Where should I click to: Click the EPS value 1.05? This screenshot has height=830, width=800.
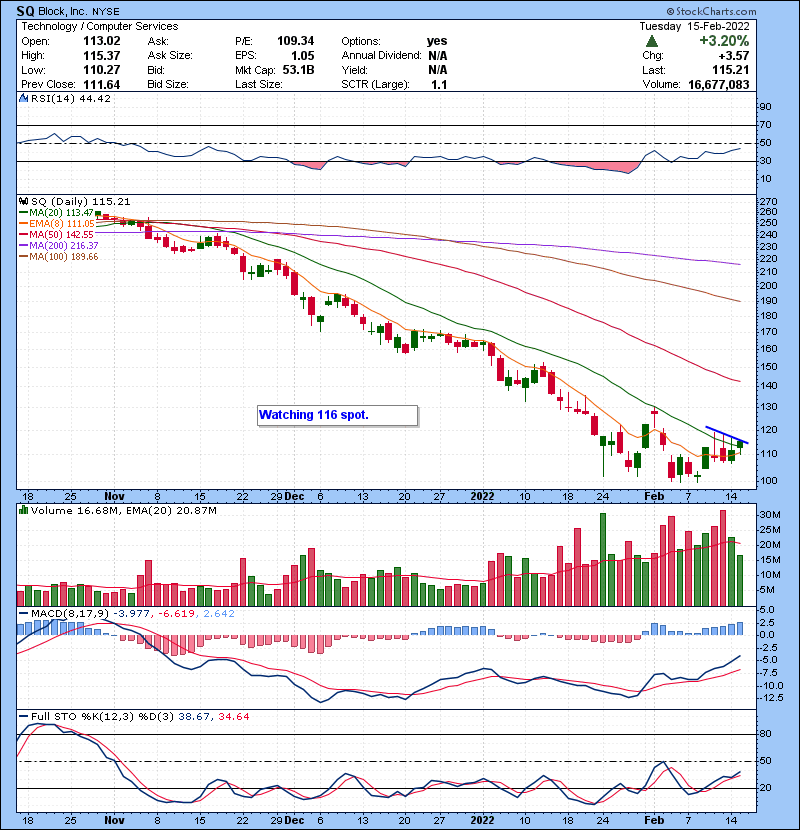tap(303, 56)
